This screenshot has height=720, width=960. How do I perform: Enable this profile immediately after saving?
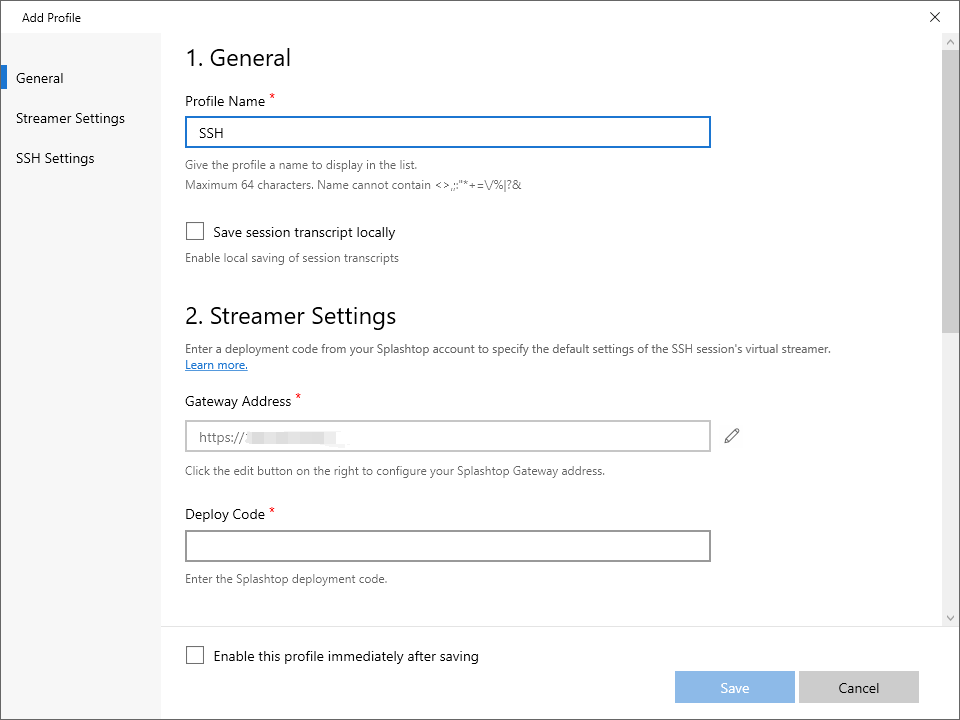point(195,655)
